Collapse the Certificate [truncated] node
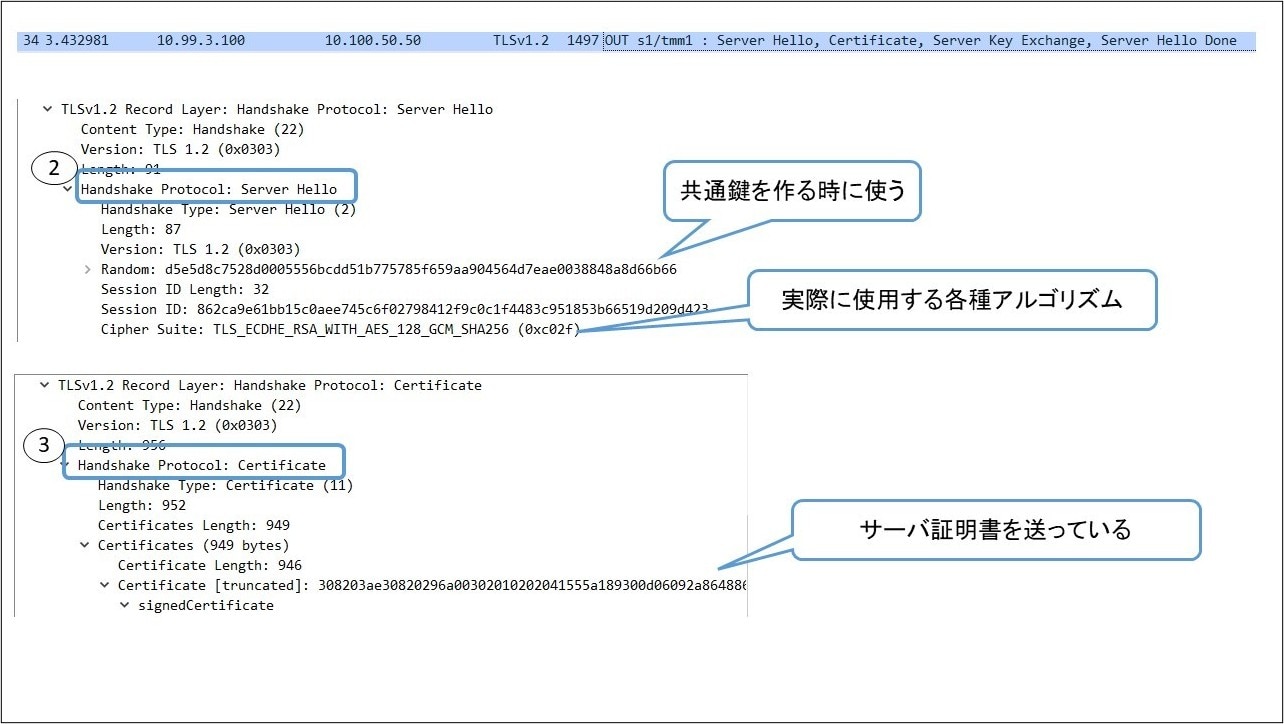 coord(104,585)
